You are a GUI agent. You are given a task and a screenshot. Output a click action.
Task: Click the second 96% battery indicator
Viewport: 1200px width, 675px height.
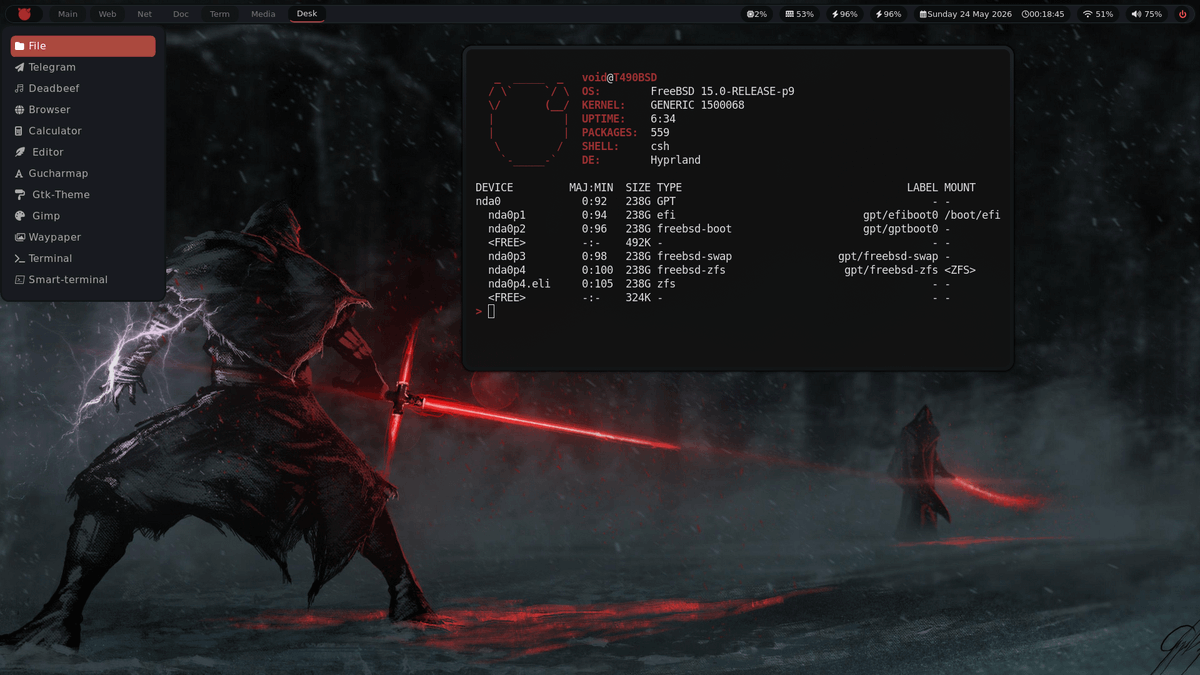888,14
